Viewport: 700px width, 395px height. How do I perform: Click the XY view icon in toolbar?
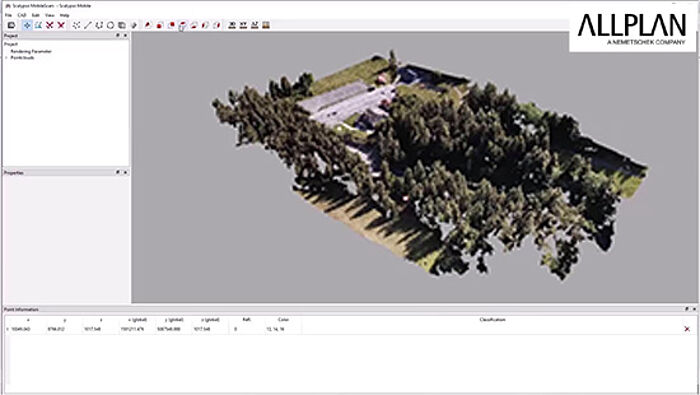tap(243, 25)
